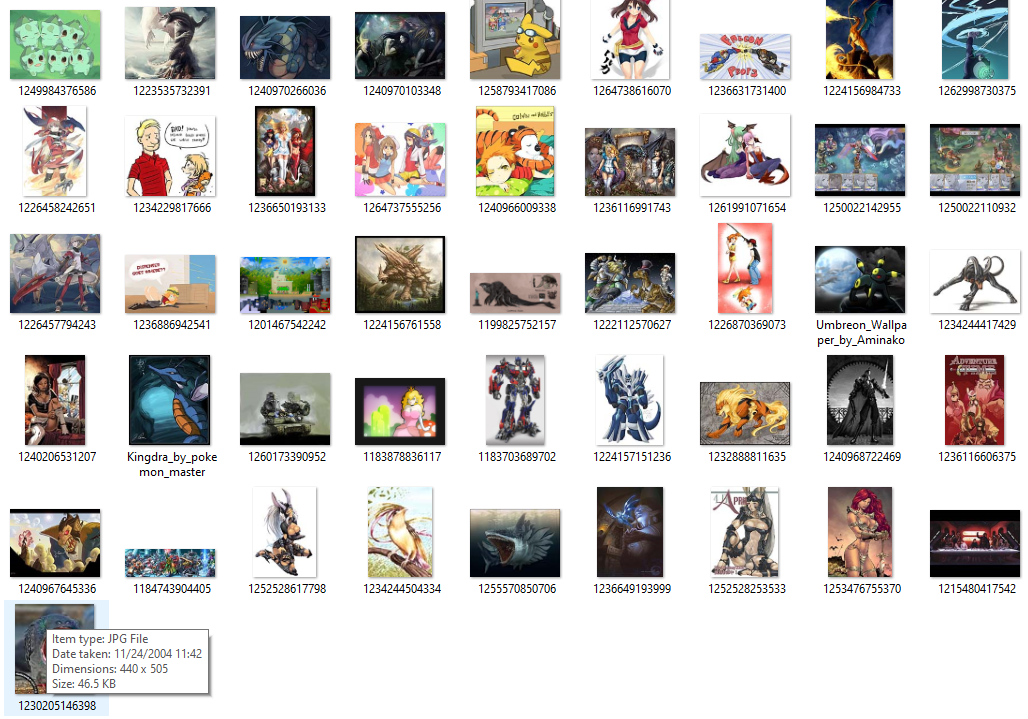The width and height of the screenshot is (1028, 719).
Task: Select the thumbnail of image 1240970266036
Action: click(285, 48)
